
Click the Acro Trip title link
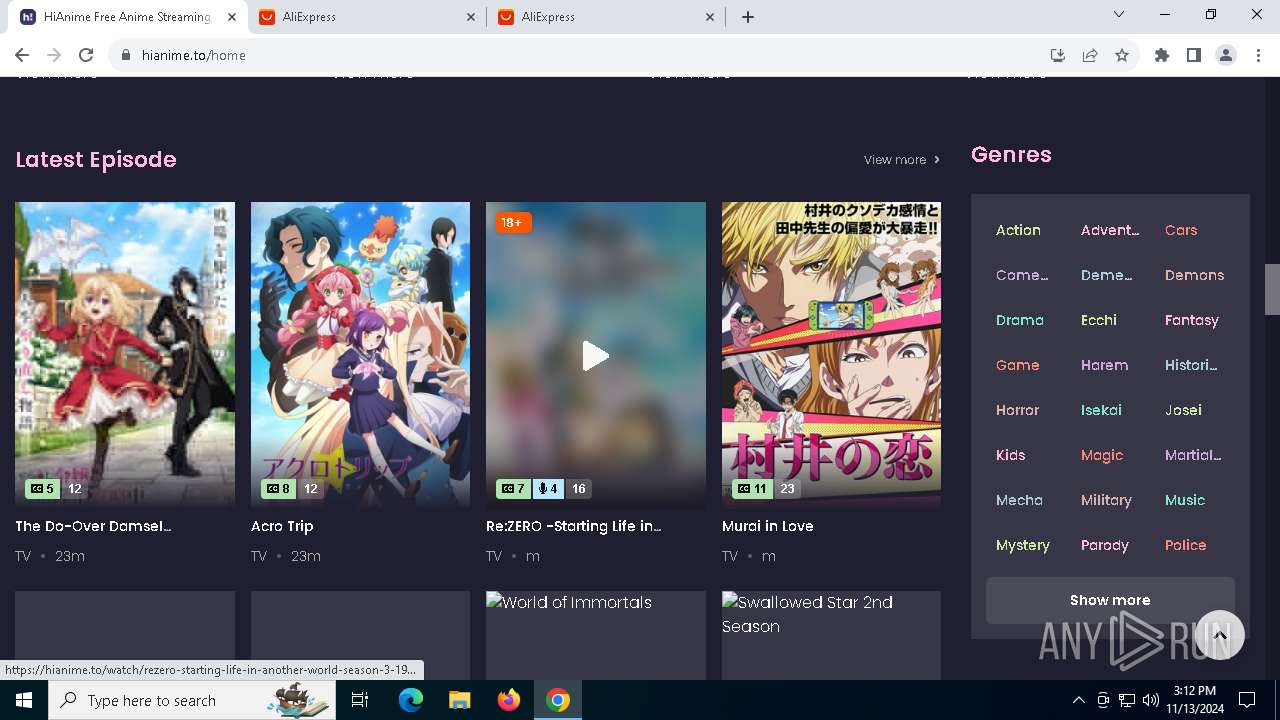click(x=282, y=526)
